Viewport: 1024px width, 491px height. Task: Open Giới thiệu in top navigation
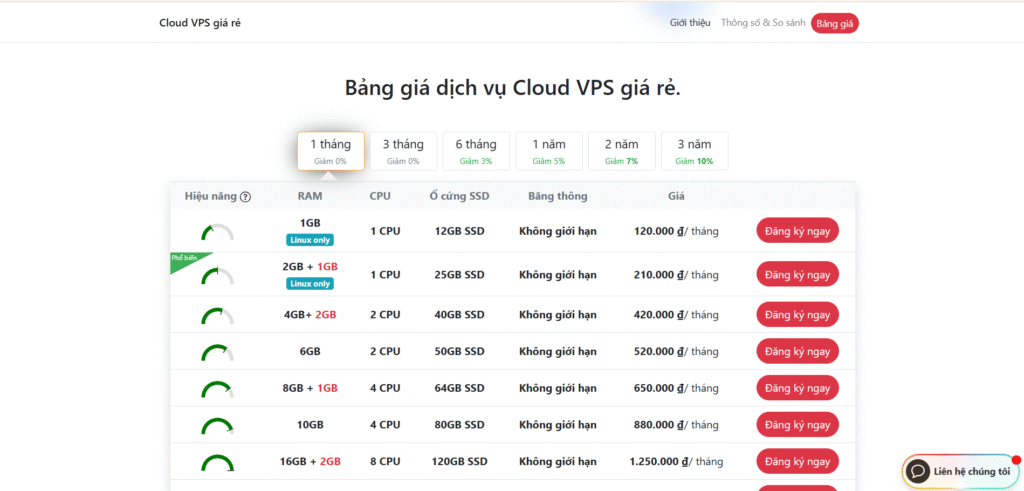click(x=690, y=23)
